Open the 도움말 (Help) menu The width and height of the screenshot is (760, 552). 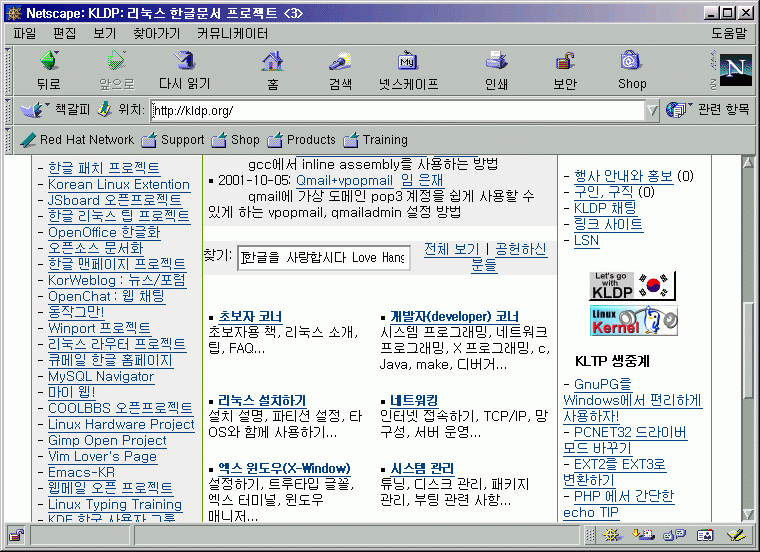pyautogui.click(x=728, y=33)
